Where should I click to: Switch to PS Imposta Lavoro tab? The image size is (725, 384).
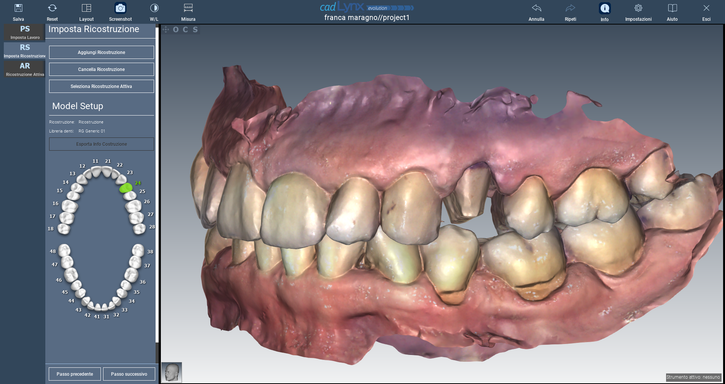(25, 32)
